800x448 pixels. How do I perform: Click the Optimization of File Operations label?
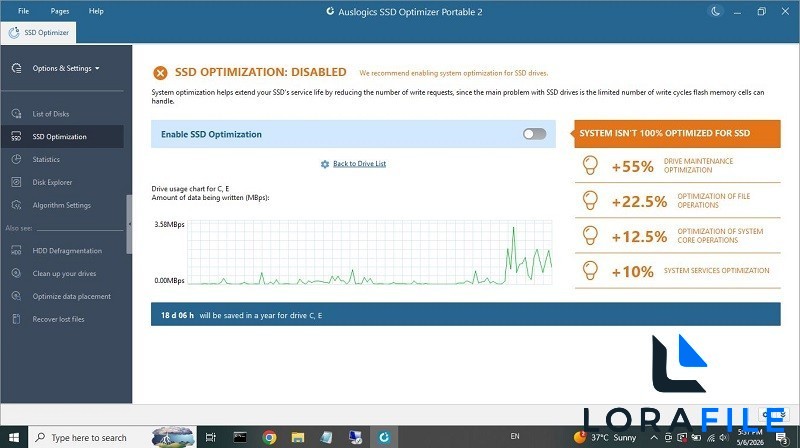point(713,201)
